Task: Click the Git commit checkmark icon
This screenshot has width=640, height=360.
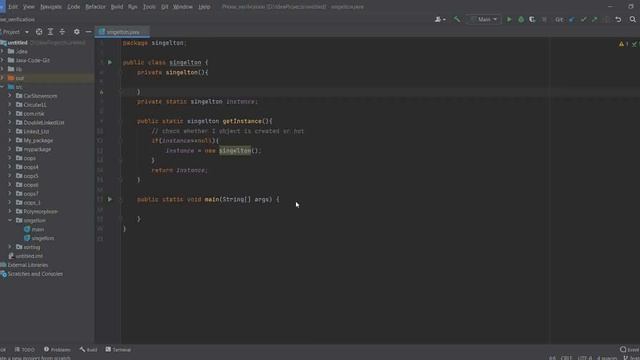Action: (584, 19)
